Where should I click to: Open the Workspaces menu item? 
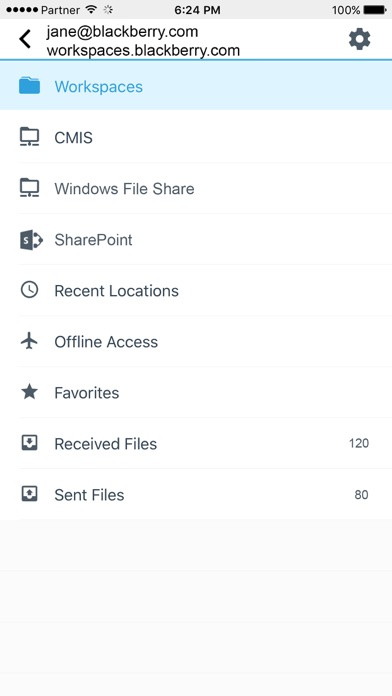(x=196, y=86)
